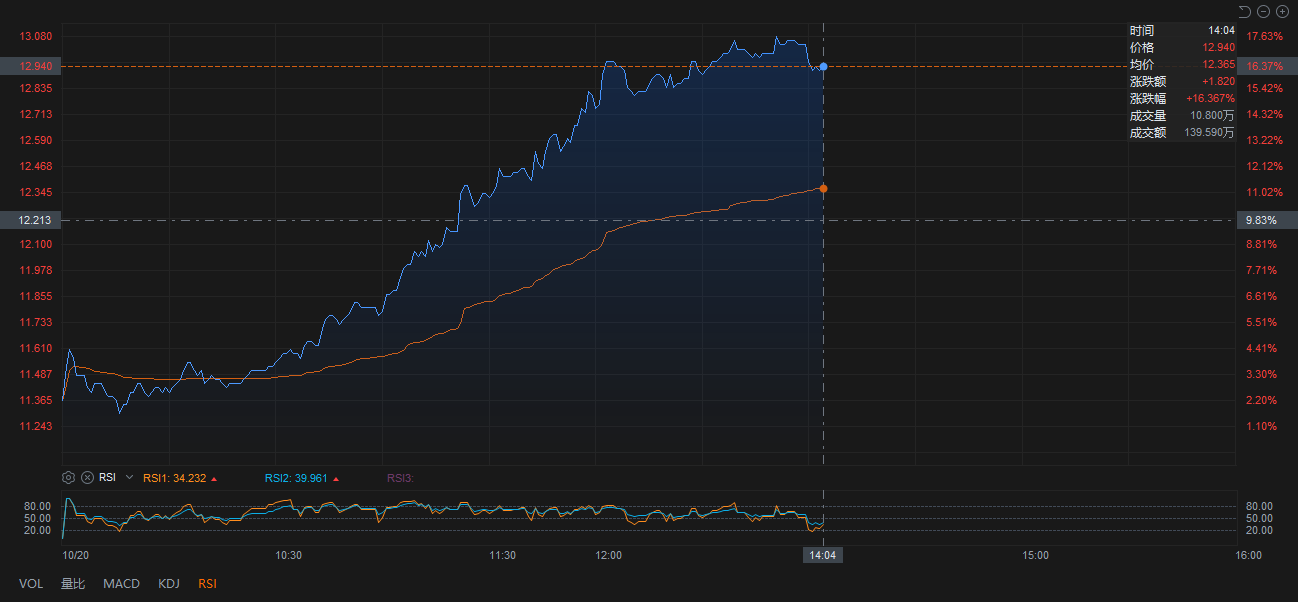This screenshot has height=602, width=1298.
Task: Click the 12.940 current price axis label
Action: coord(35,66)
